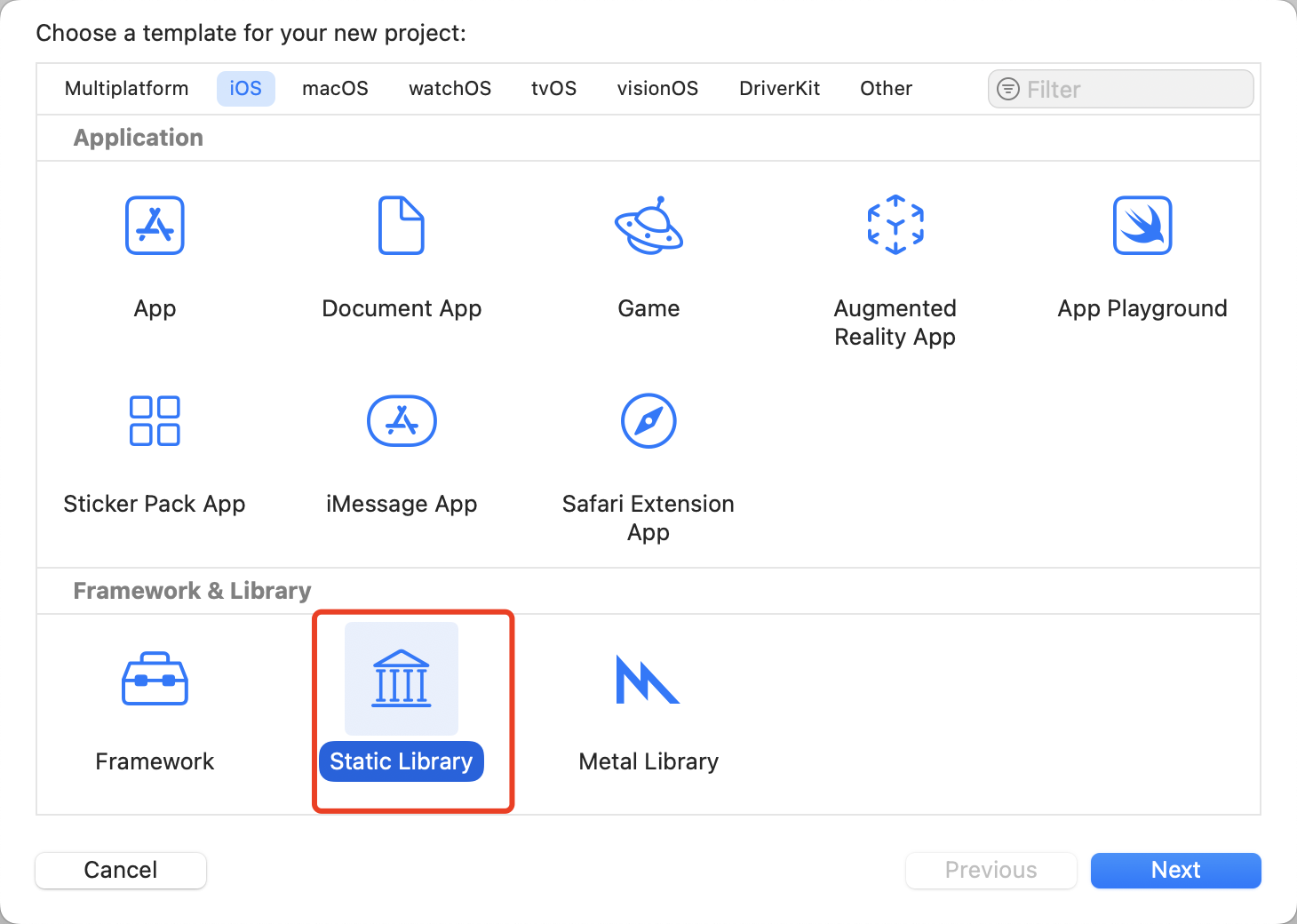
Task: Pick the Game template UFO icon
Action: 648,226
